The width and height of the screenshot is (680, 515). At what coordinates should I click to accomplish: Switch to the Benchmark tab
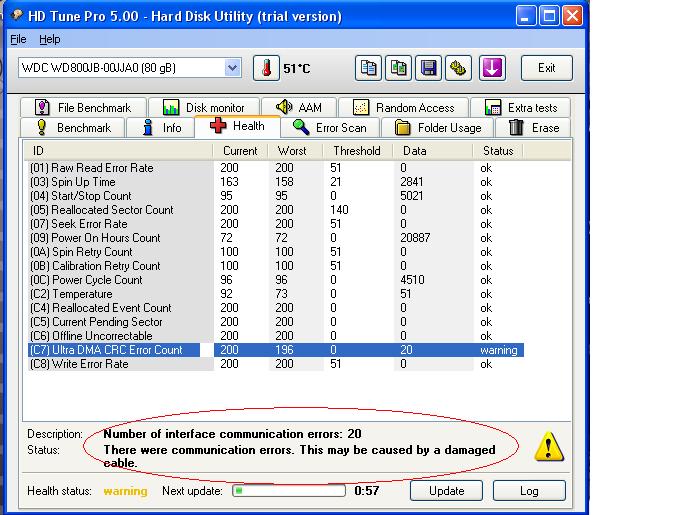[72, 128]
